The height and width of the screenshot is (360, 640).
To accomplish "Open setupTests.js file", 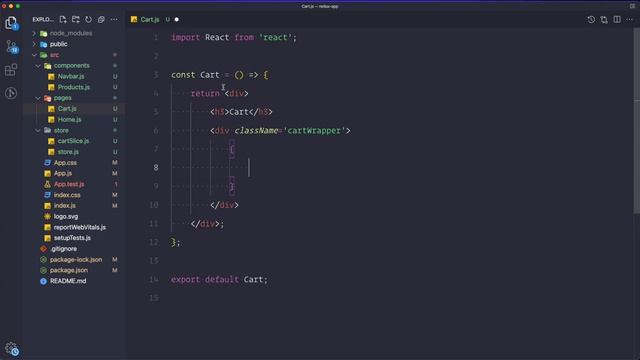I will click(72, 238).
